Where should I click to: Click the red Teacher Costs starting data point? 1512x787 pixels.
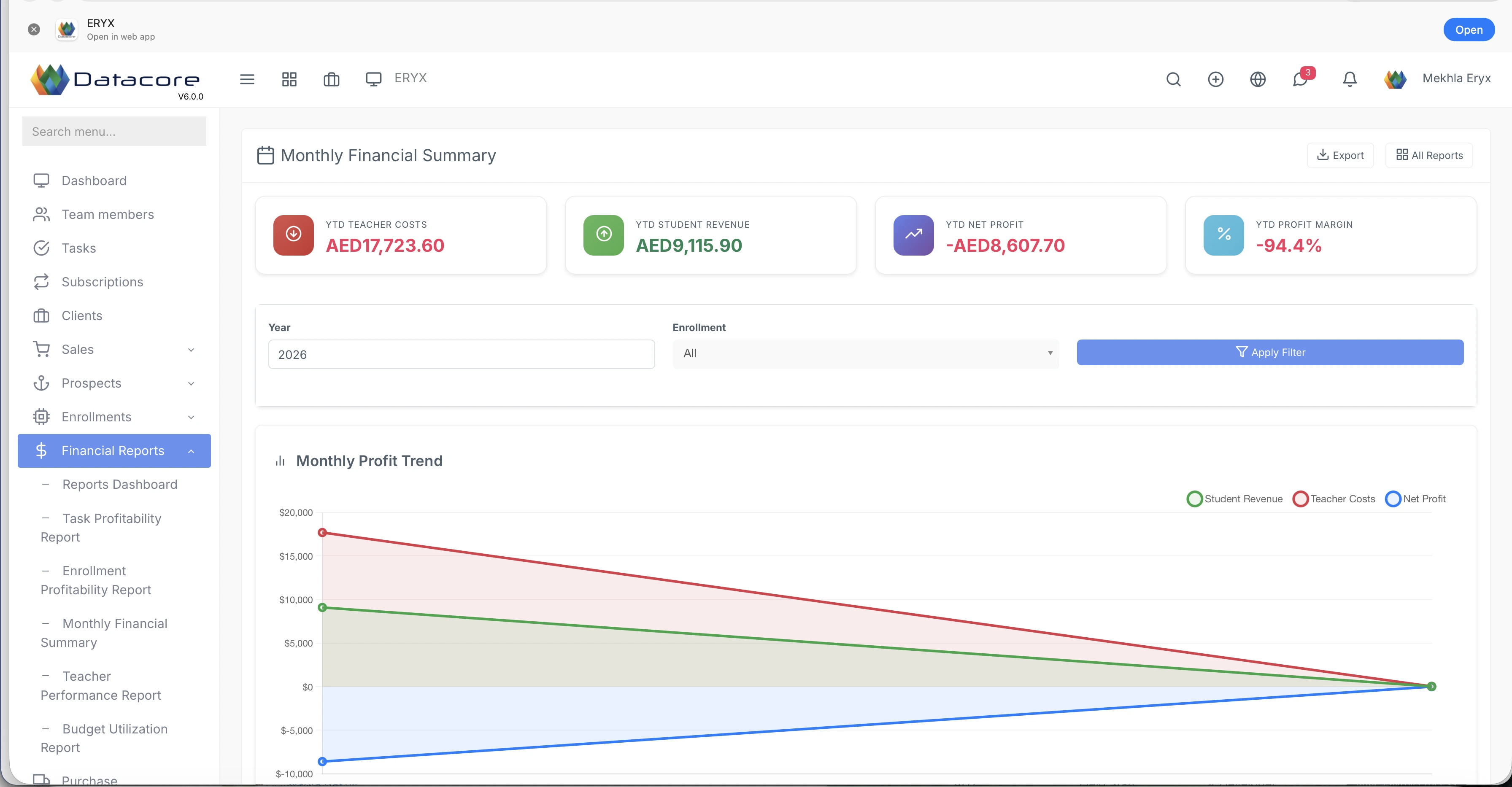(x=322, y=532)
